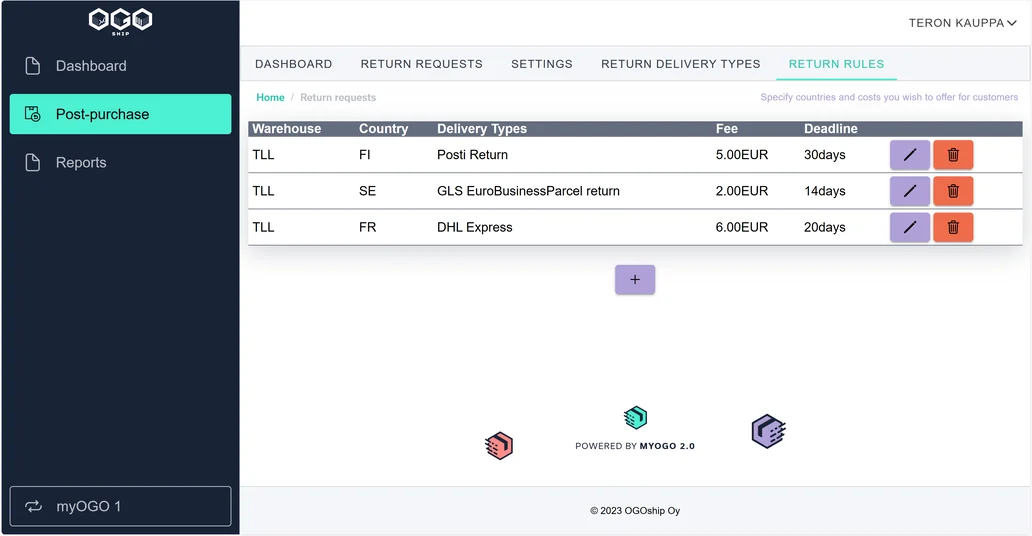This screenshot has height=536, width=1032.
Task: Open the top Dashboard tab
Action: [294, 64]
